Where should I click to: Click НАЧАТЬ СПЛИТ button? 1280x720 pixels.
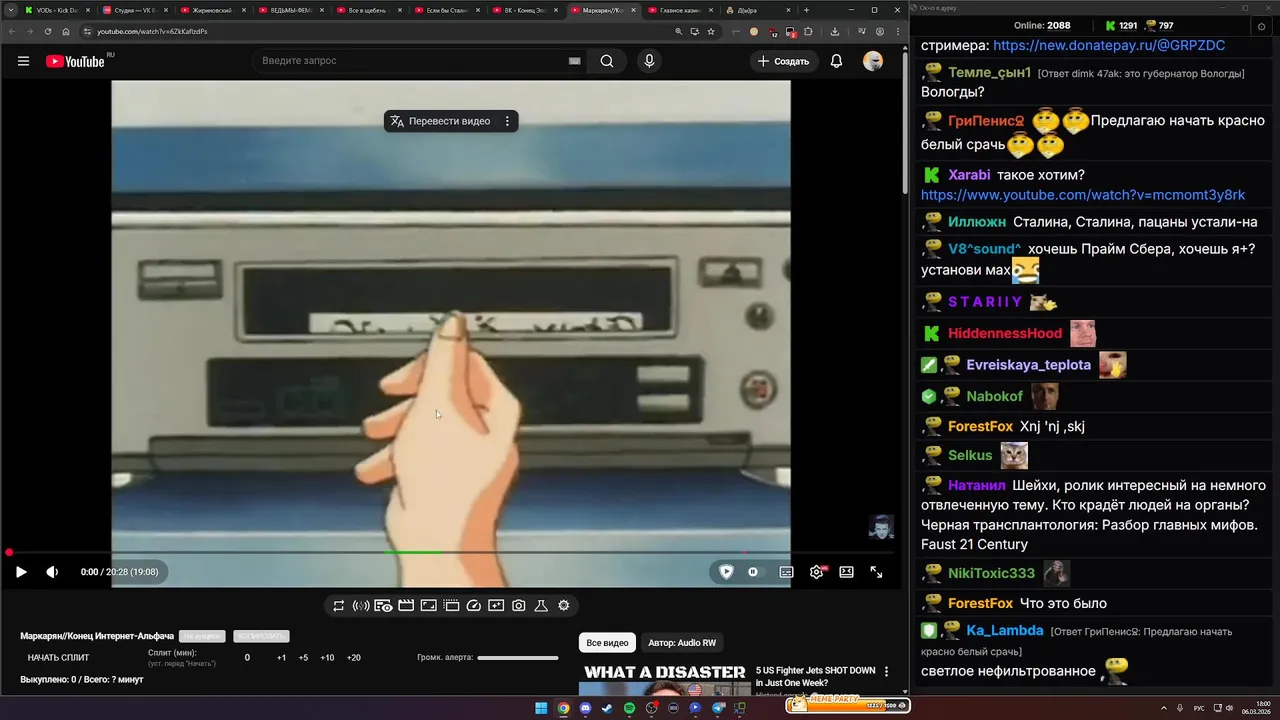[x=58, y=658]
